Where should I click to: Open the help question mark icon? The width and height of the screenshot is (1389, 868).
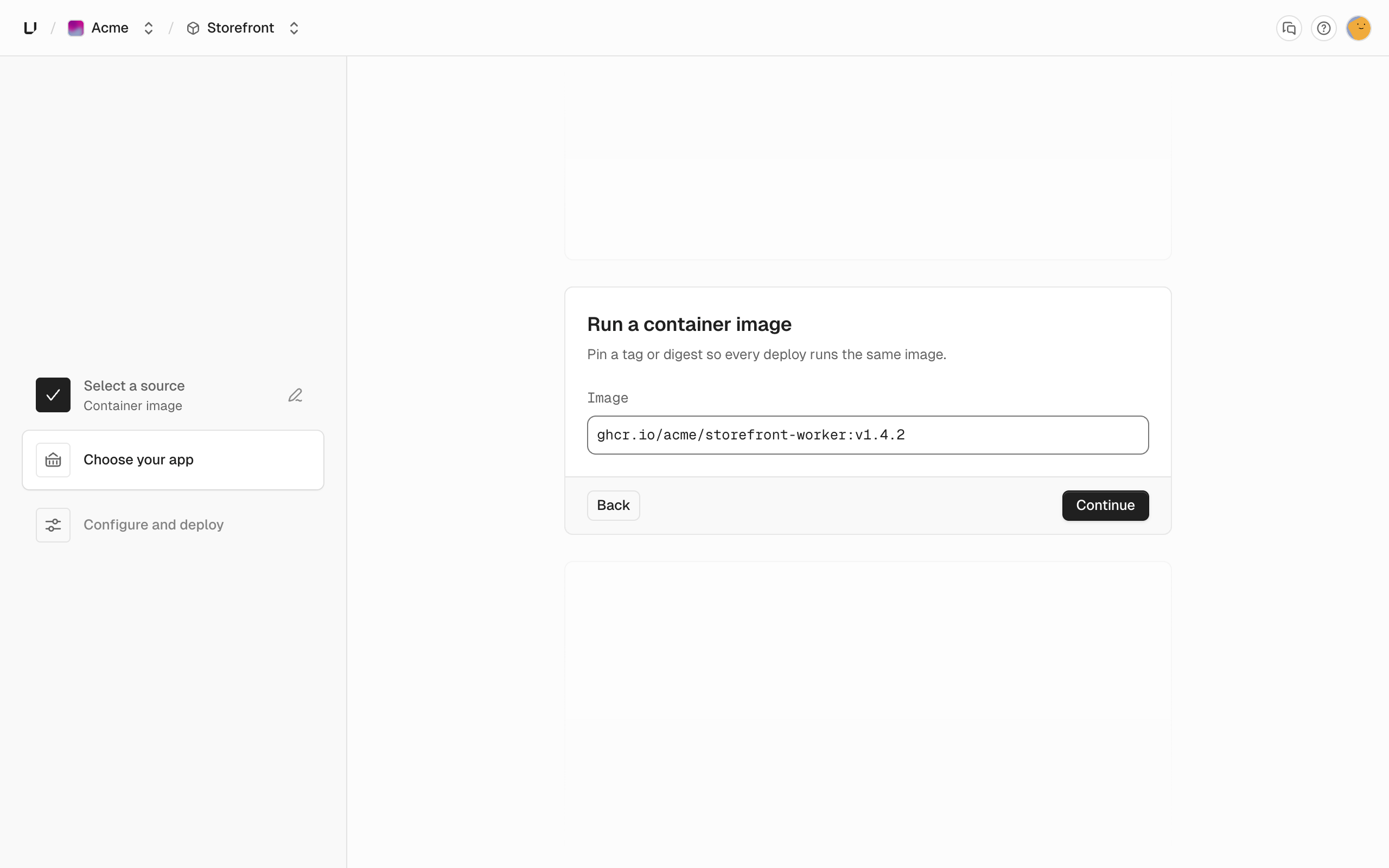click(x=1323, y=28)
